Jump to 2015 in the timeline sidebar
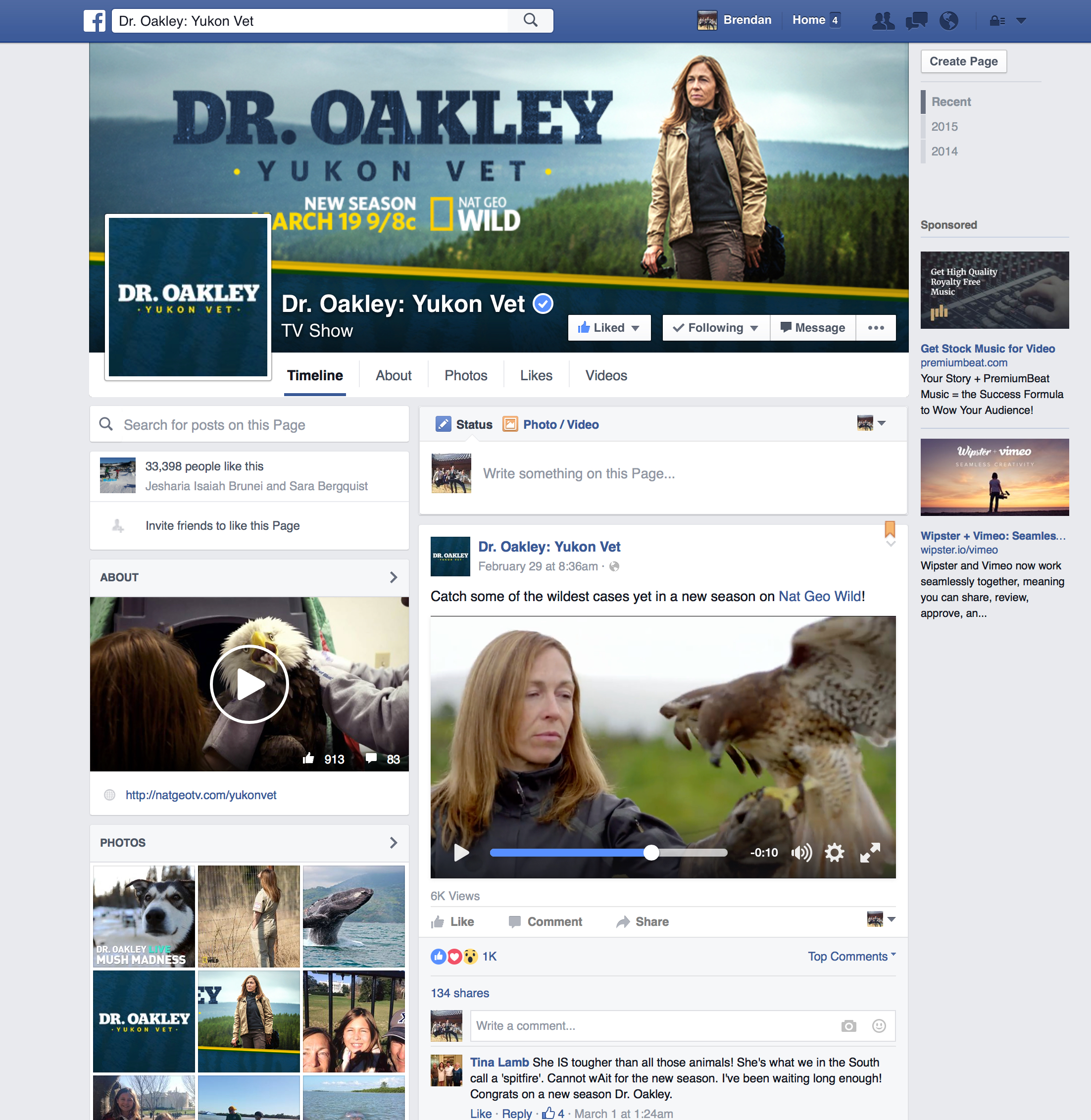 (944, 127)
